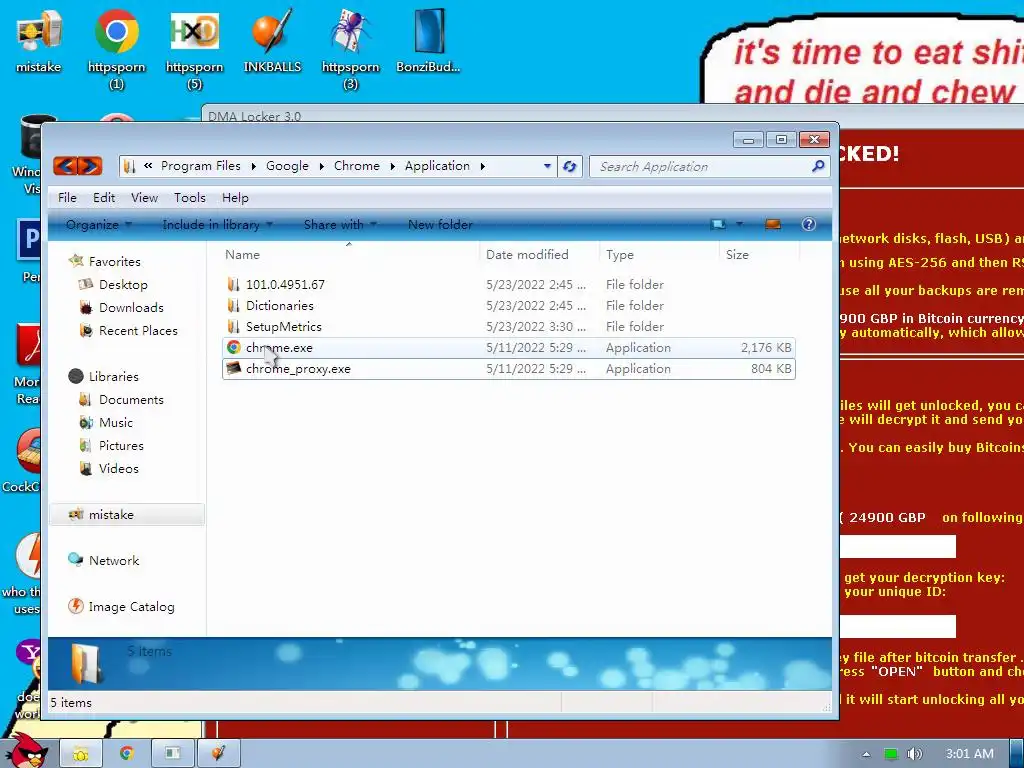This screenshot has width=1024, height=768.
Task: Select the Dictionaries folder row
Action: pos(509,306)
